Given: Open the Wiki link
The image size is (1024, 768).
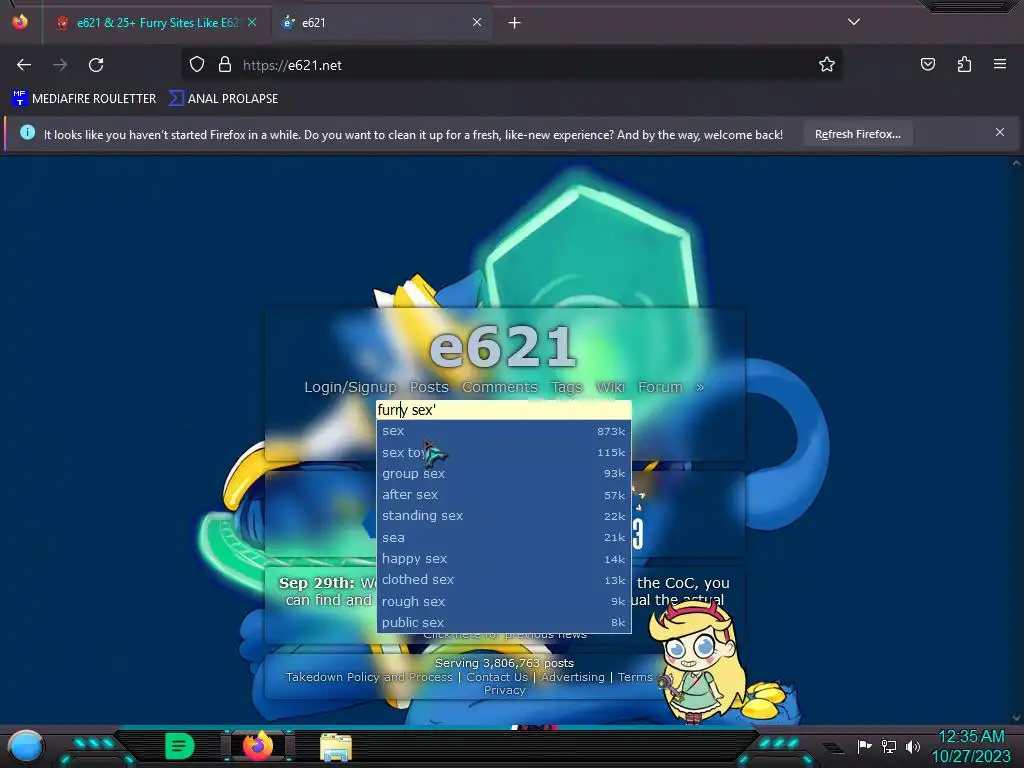Looking at the screenshot, I should click(x=610, y=387).
